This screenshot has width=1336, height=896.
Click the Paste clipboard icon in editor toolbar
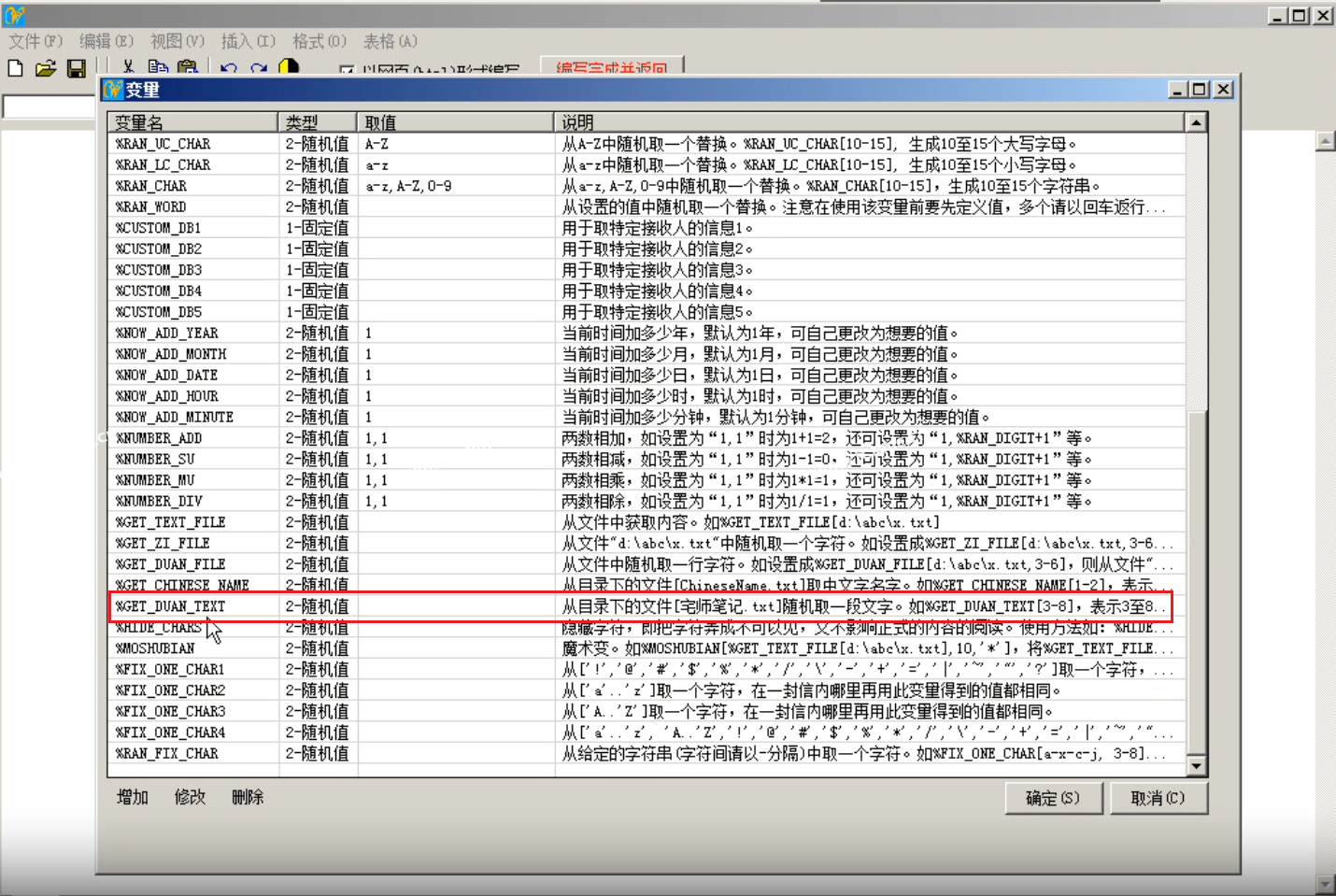click(188, 66)
